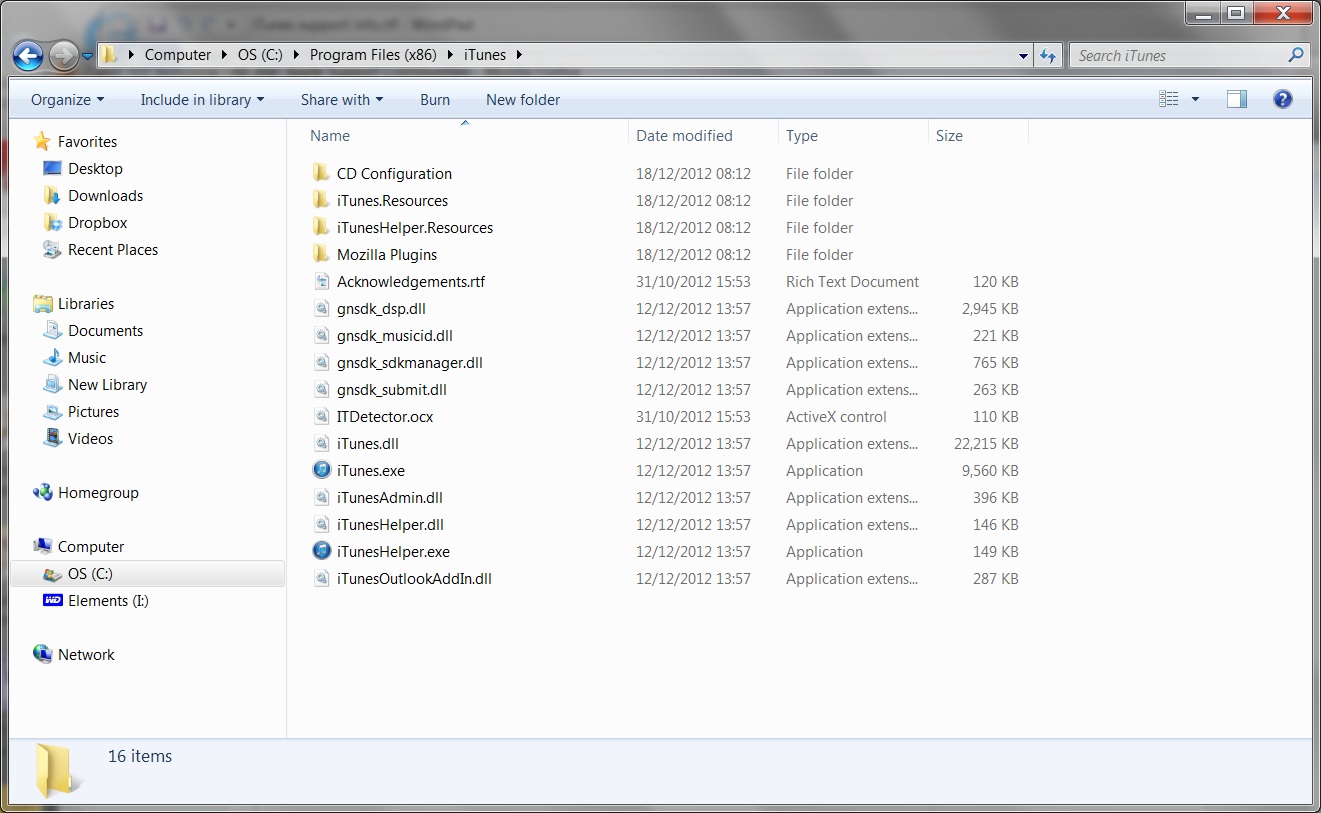Select Libraries in the navigation pane
The width and height of the screenshot is (1321, 813).
(x=86, y=304)
